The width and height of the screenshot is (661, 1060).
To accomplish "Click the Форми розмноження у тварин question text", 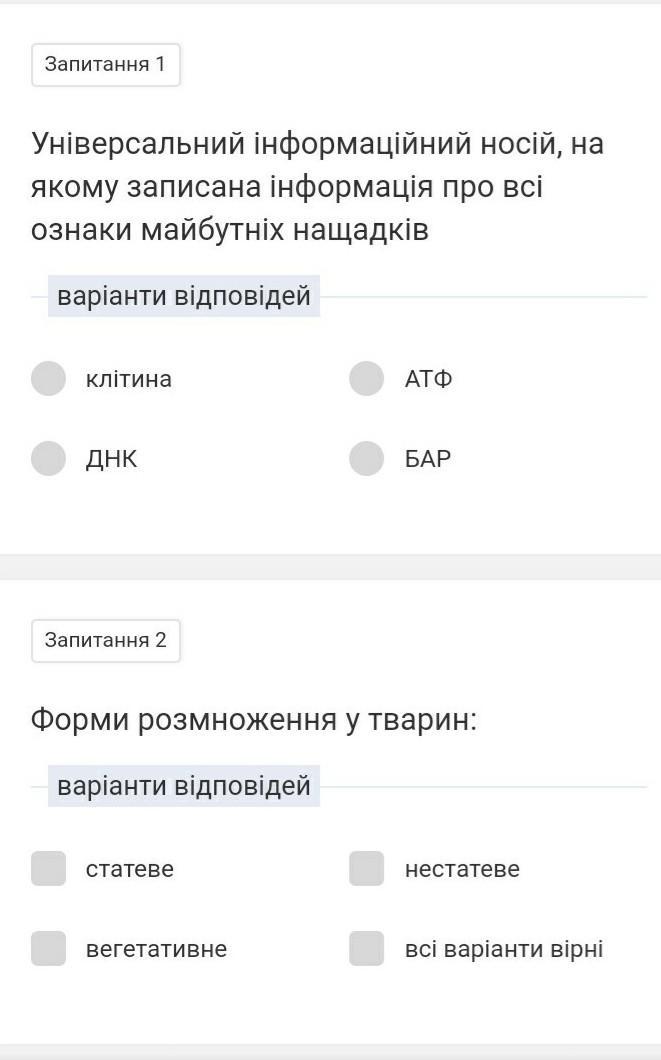I will pyautogui.click(x=254, y=719).
